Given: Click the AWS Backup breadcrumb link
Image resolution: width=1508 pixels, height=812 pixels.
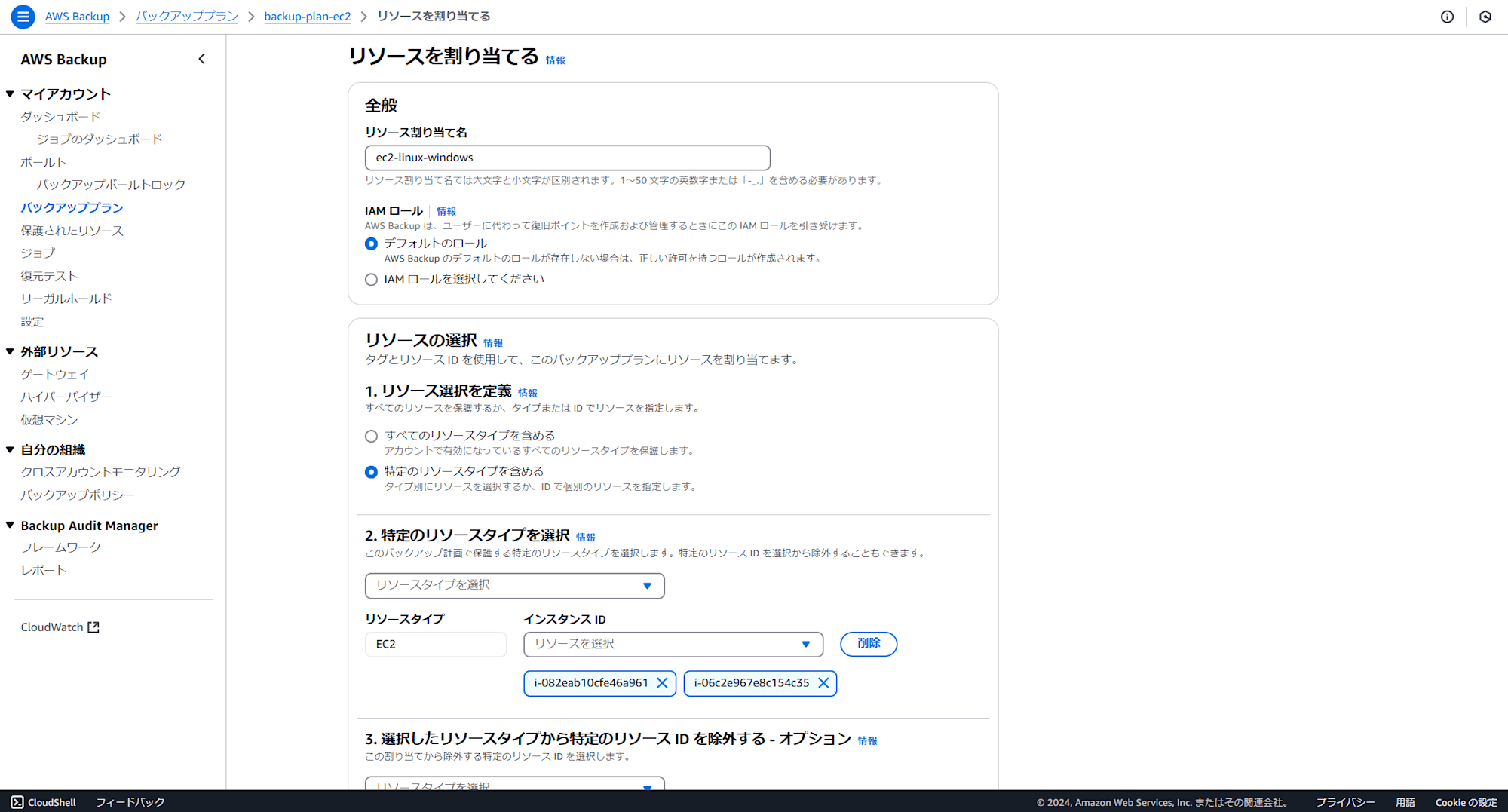Looking at the screenshot, I should (x=77, y=17).
